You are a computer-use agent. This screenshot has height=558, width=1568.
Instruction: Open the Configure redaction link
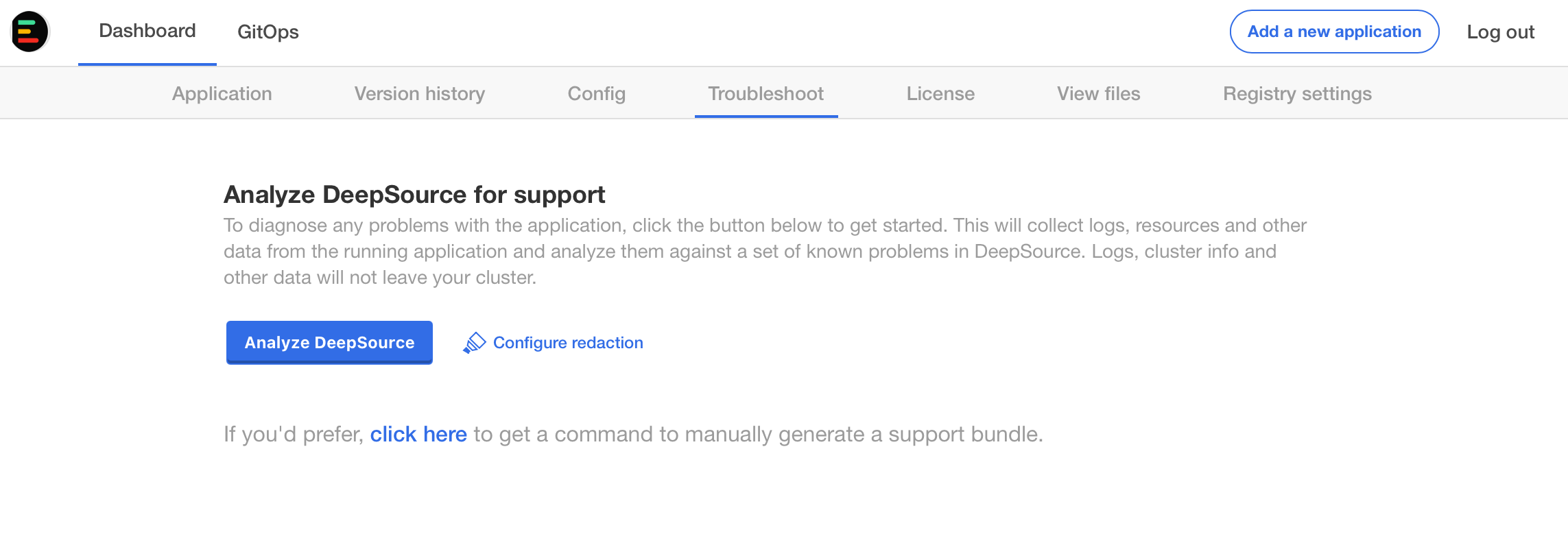tap(568, 343)
